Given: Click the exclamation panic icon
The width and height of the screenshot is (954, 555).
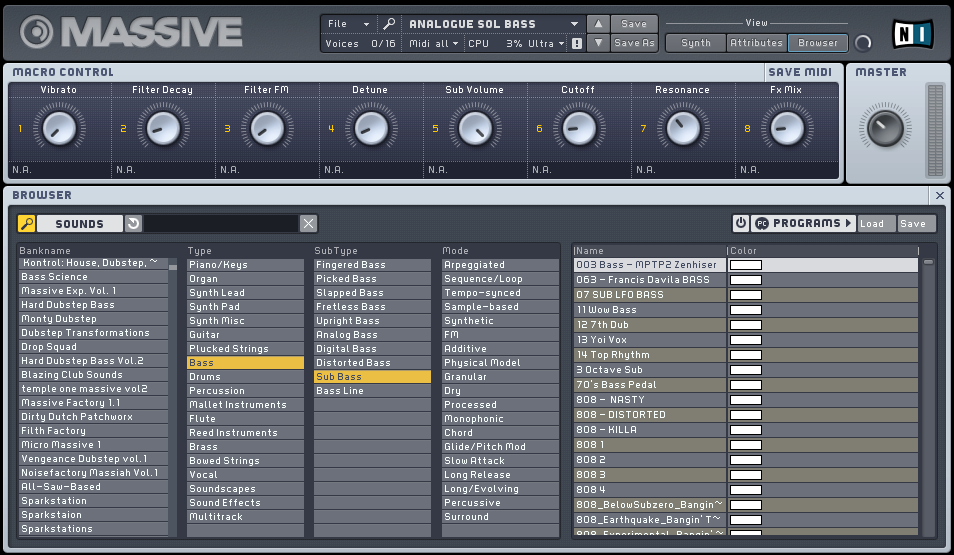Looking at the screenshot, I should point(576,44).
